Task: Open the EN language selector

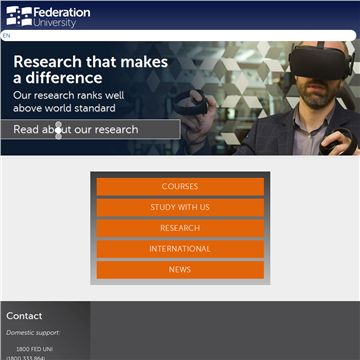Action: click(x=7, y=36)
